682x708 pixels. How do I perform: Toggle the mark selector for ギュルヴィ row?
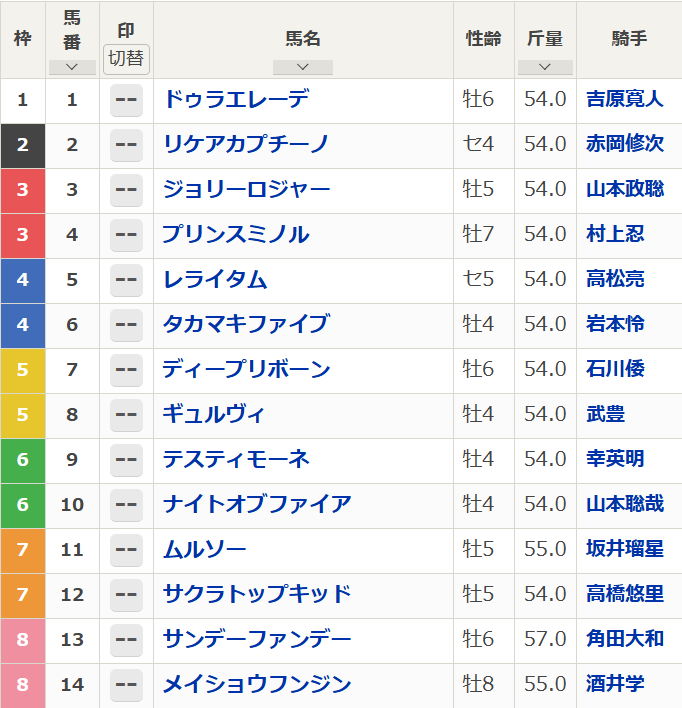click(x=126, y=415)
